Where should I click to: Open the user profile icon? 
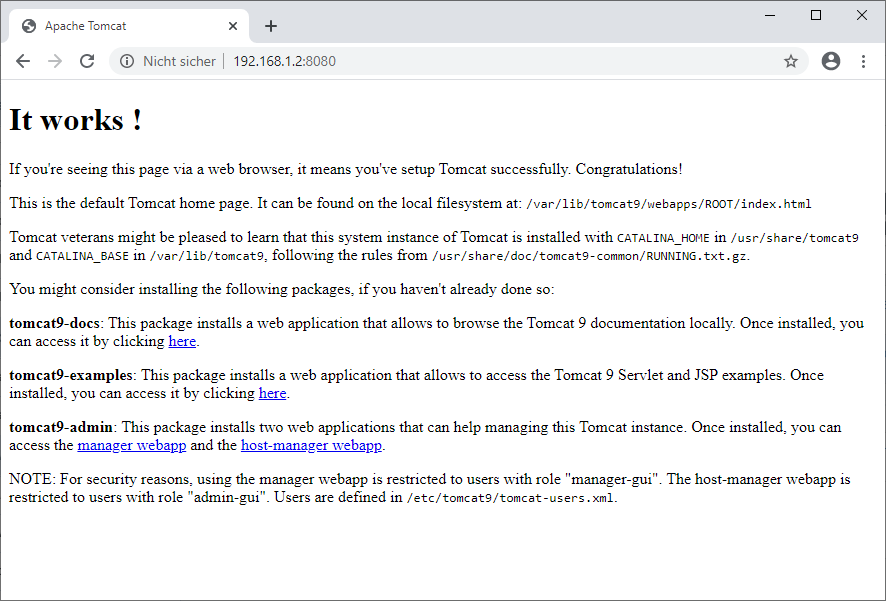click(x=831, y=61)
